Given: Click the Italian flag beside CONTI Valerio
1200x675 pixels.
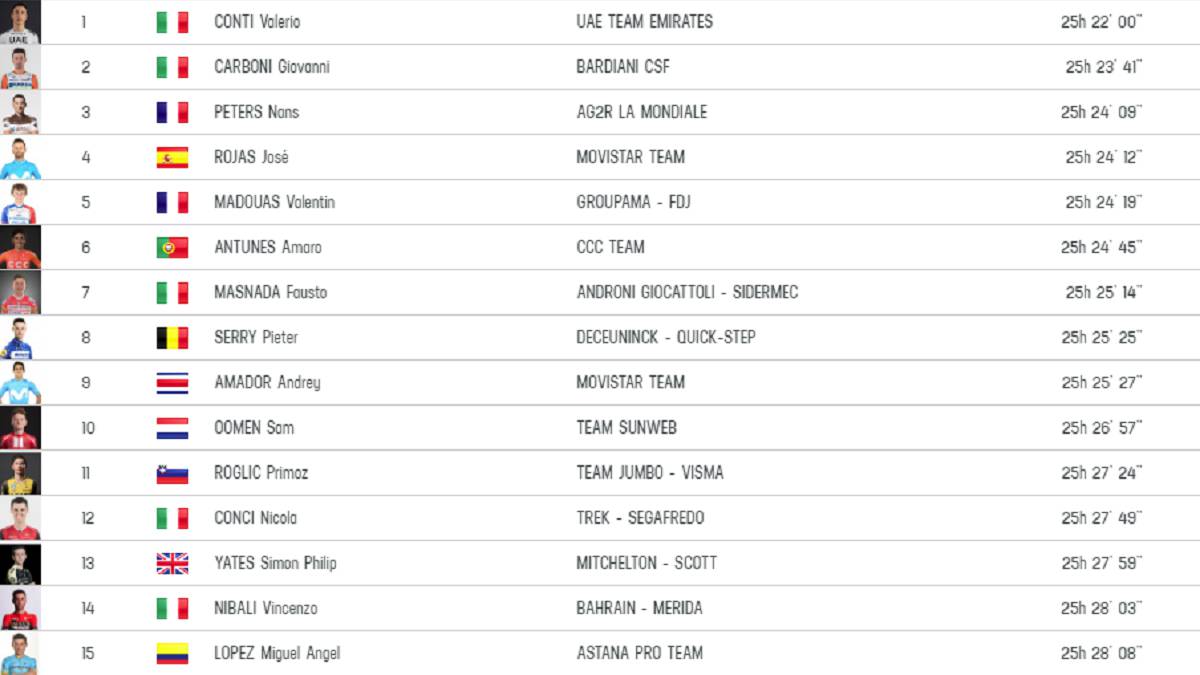Looking at the screenshot, I should (x=172, y=22).
